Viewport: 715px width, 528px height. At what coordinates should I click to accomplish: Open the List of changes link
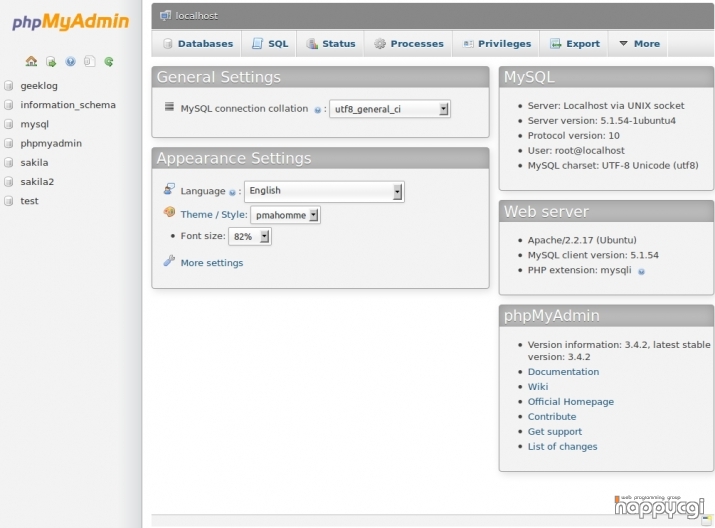[x=562, y=447]
